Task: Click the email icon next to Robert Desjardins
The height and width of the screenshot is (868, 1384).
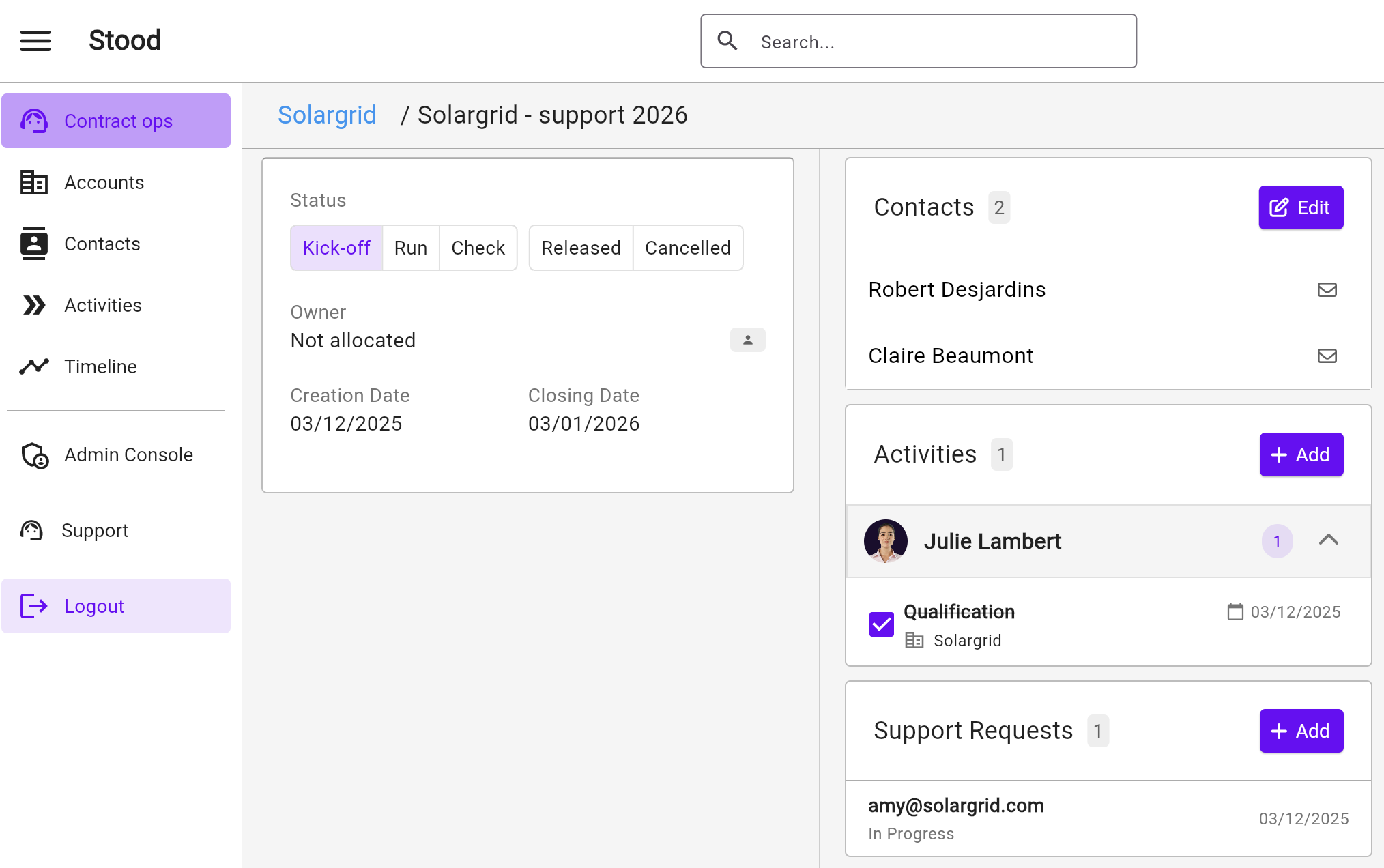Action: point(1327,290)
